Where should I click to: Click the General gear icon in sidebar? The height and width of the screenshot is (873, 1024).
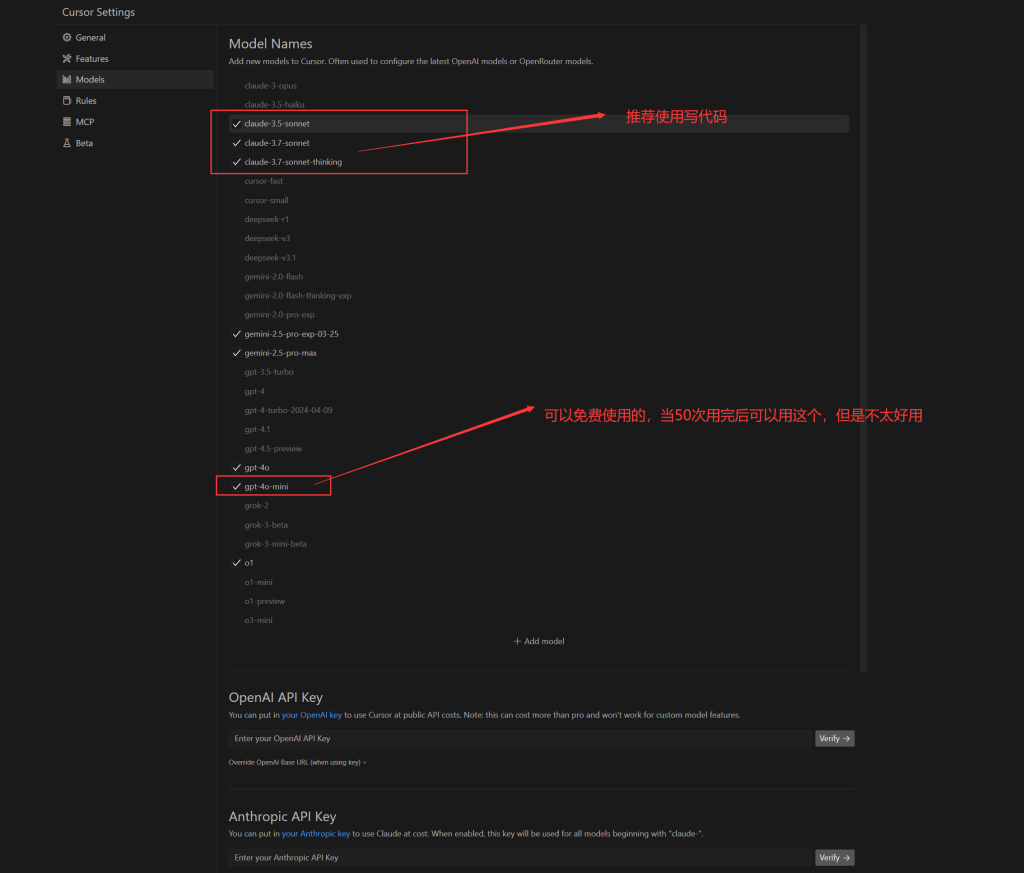[x=67, y=37]
